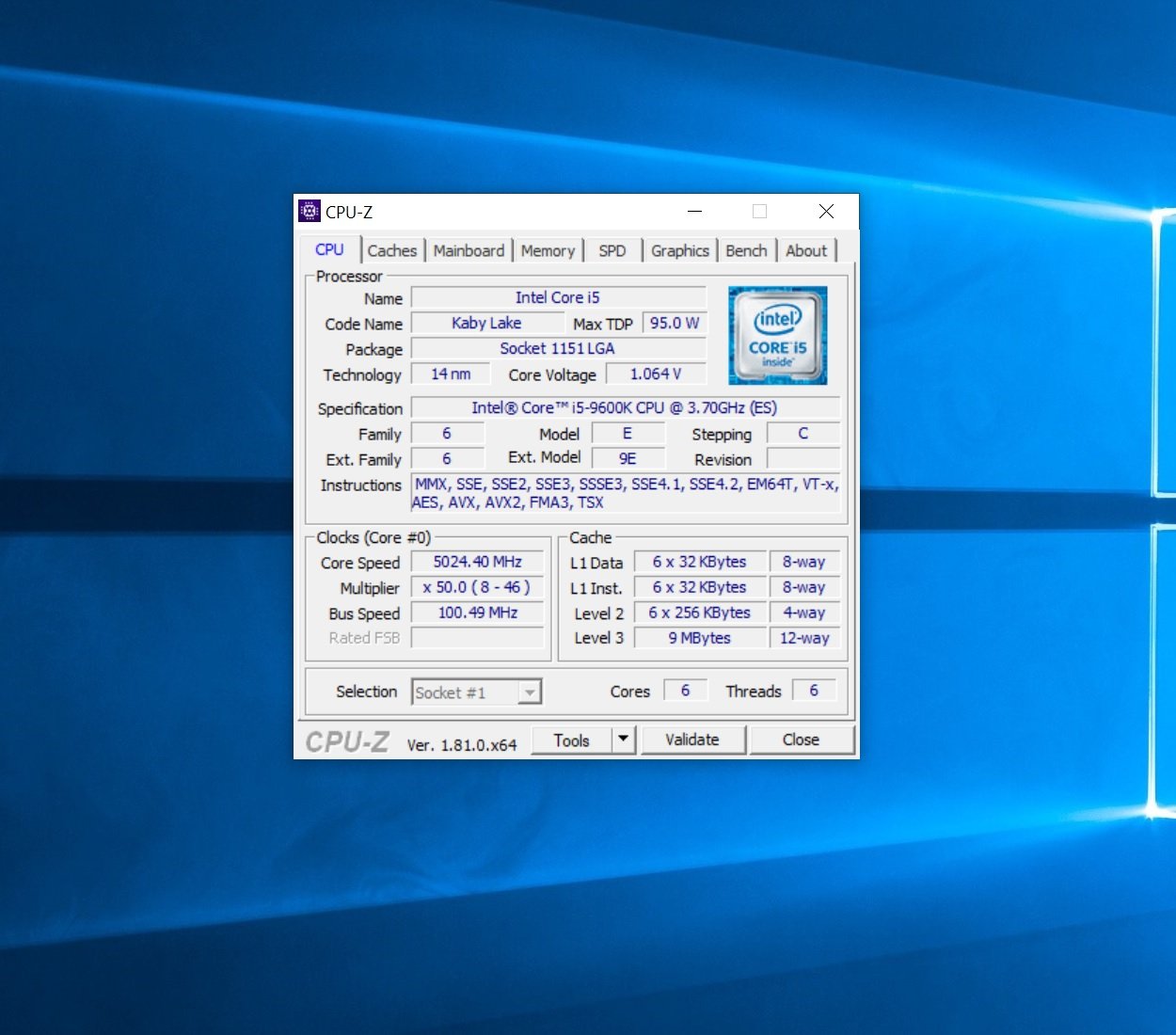Select the SPD tab

(x=612, y=251)
